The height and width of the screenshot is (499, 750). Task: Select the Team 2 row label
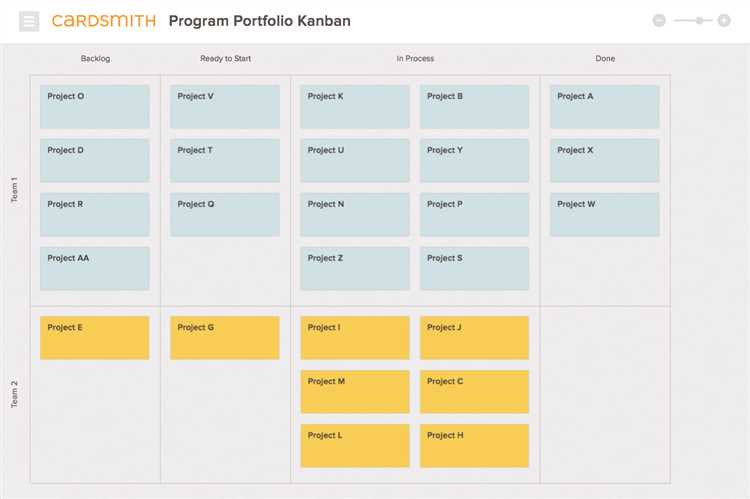click(x=14, y=394)
